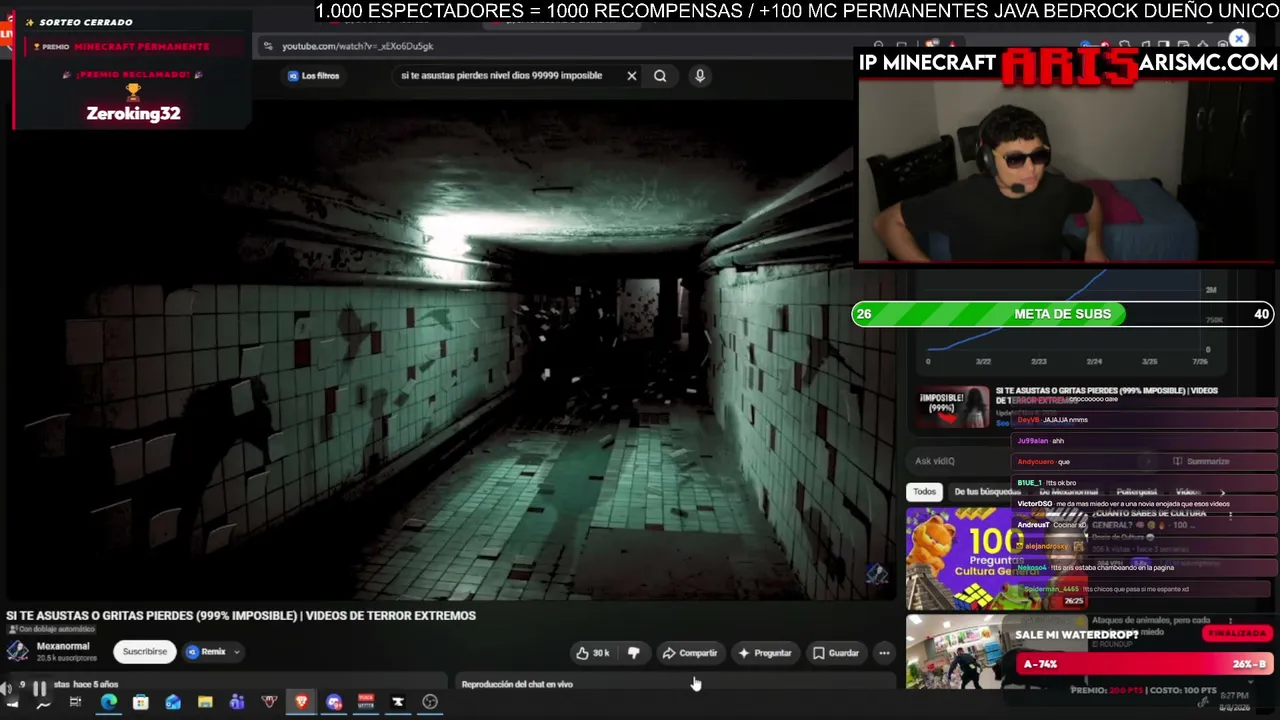
Task: Click the ARISMC.COM server address text
Action: click(x=1208, y=62)
